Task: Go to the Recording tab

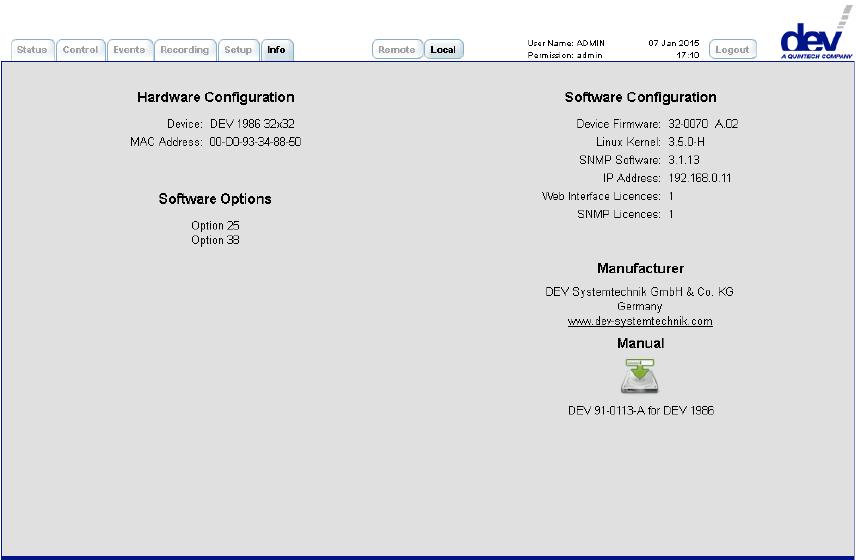Action: (x=185, y=50)
